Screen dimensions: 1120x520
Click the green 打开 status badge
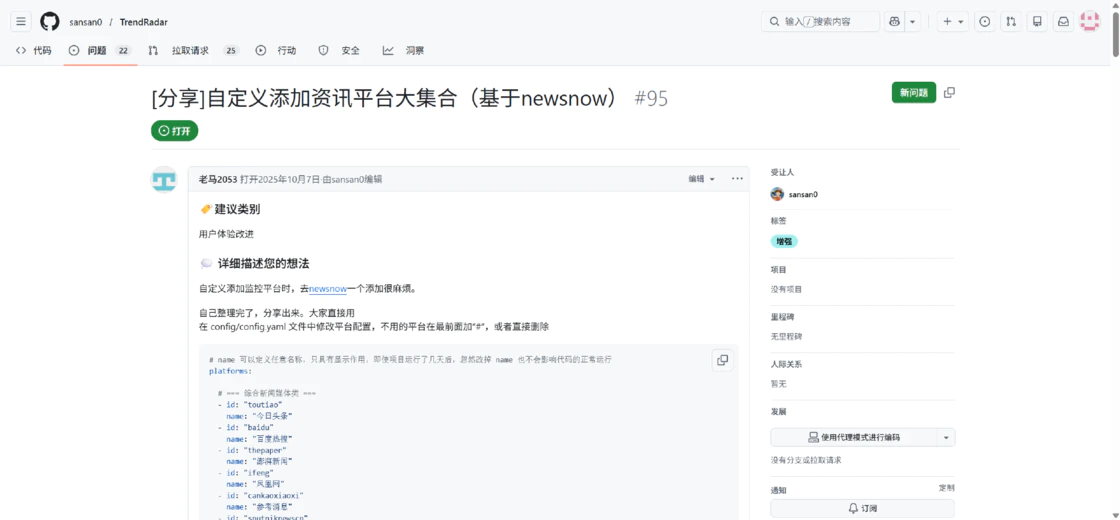(174, 131)
